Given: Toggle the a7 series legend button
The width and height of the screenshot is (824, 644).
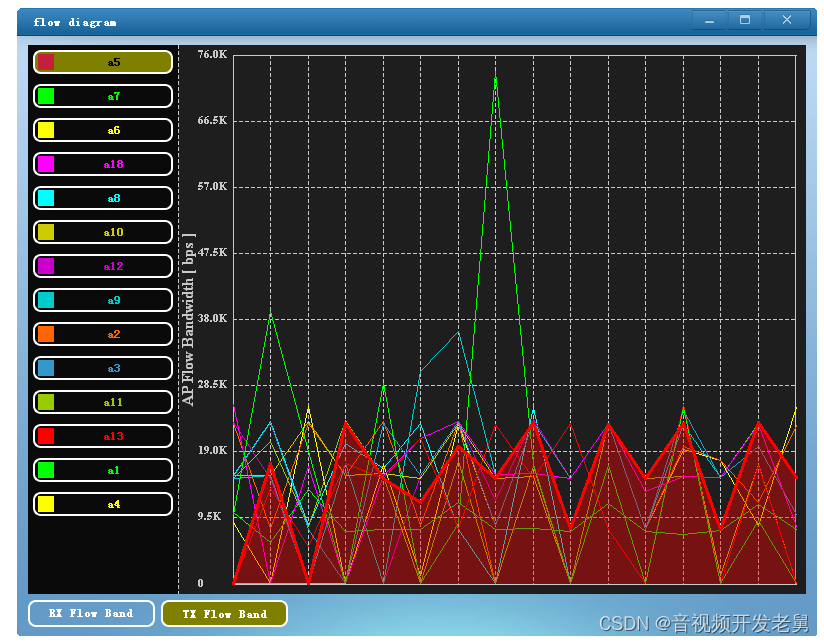Looking at the screenshot, I should pyautogui.click(x=103, y=96).
